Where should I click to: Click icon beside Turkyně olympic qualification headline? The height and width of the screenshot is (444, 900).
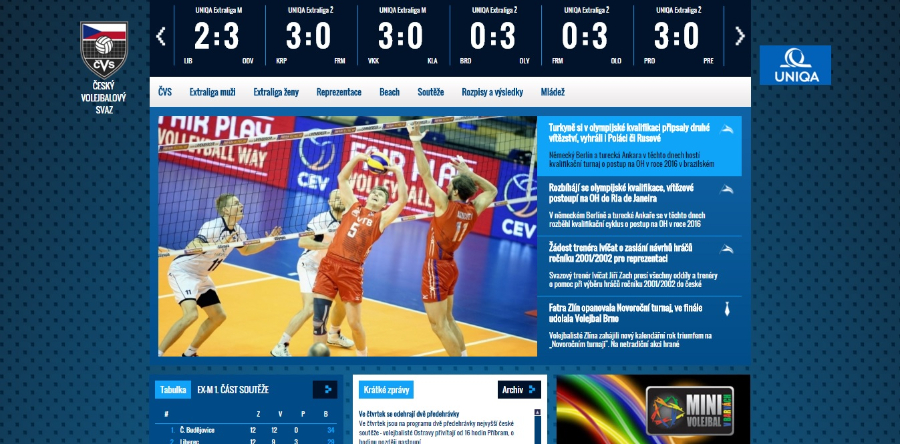729,129
